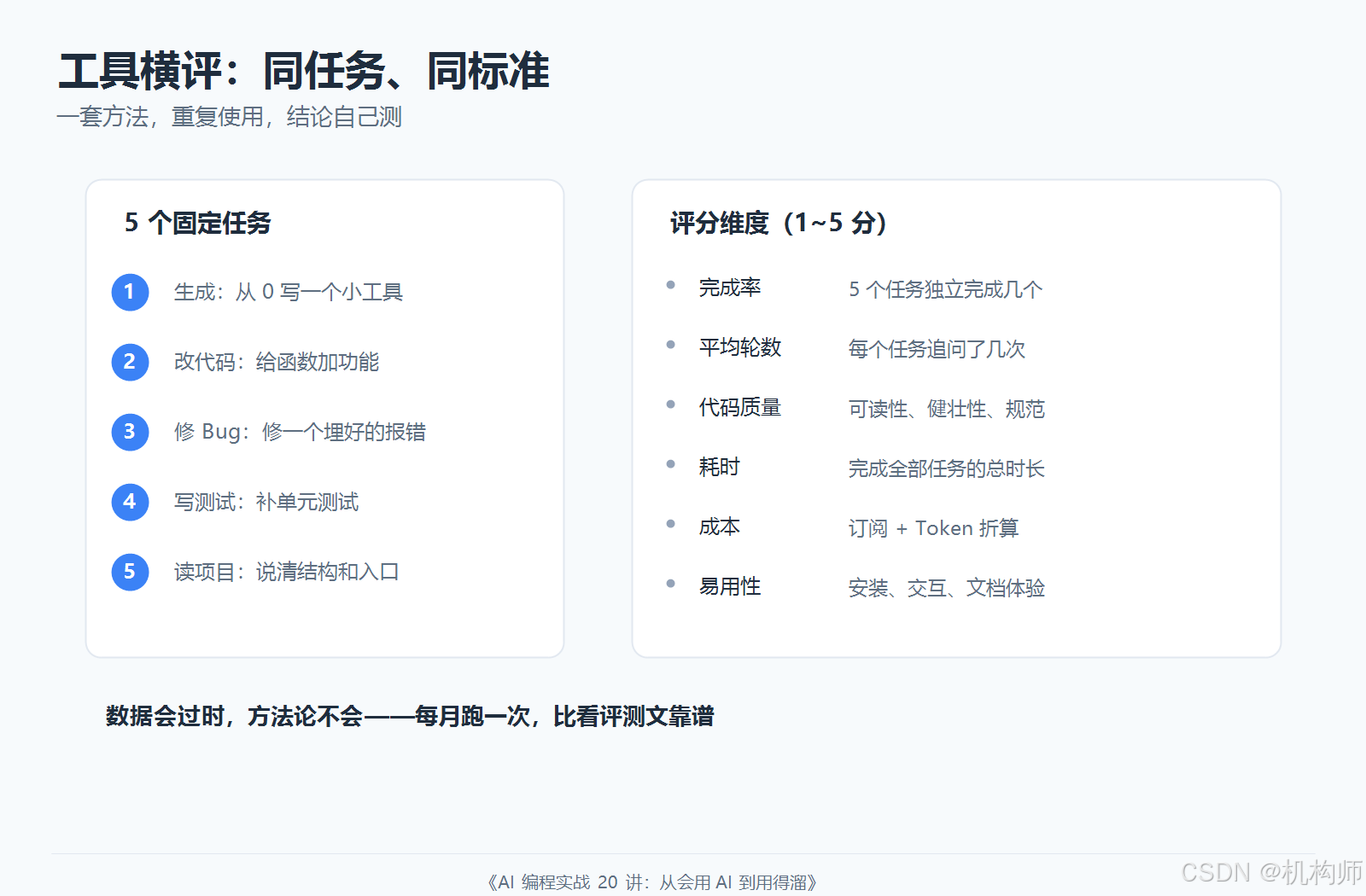Select the title 工具横评：同任务、同标准
Screen dimensions: 1366x896
(x=304, y=71)
